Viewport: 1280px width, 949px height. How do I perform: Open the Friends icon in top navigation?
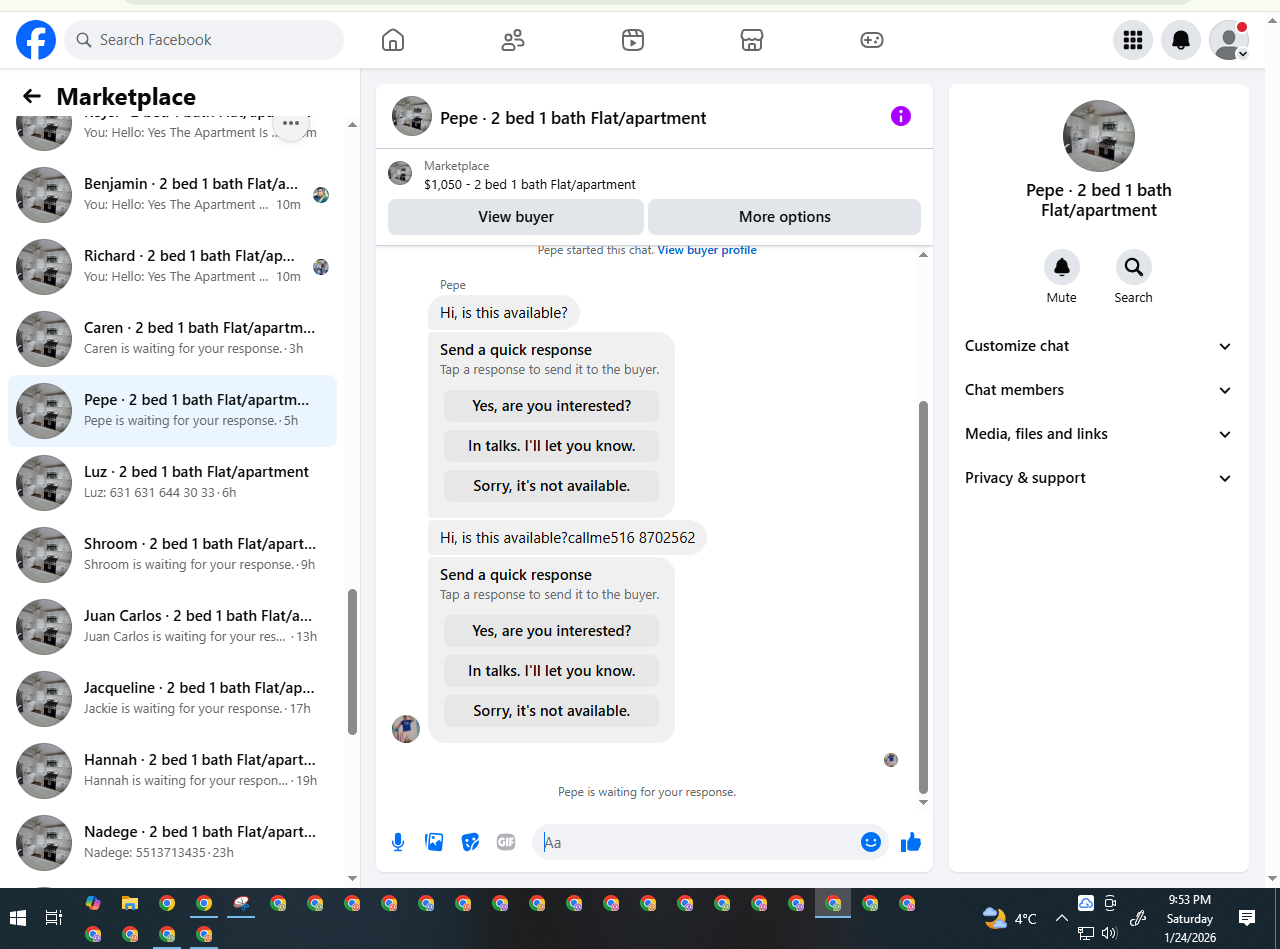pos(513,40)
